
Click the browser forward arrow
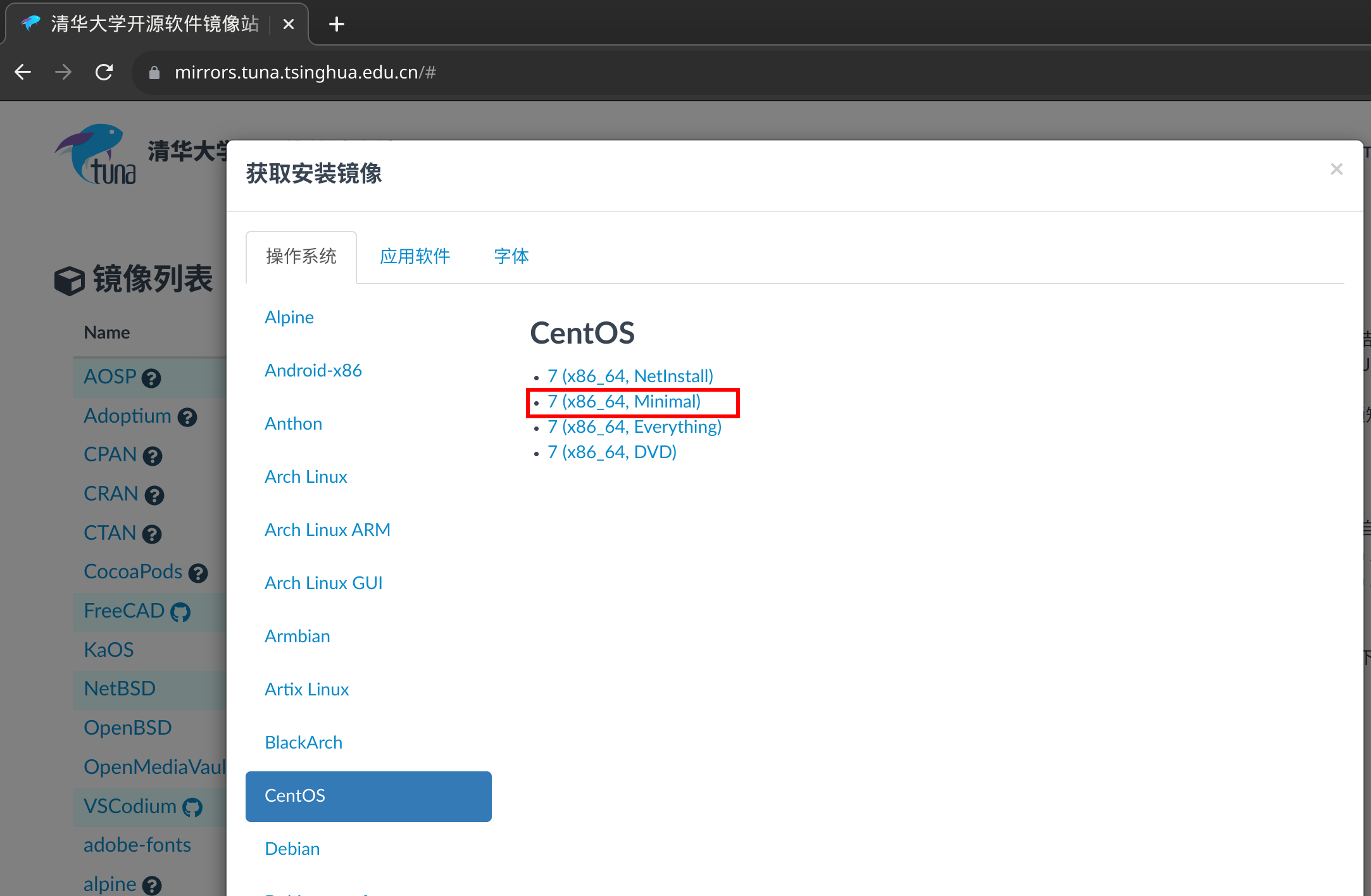63,72
